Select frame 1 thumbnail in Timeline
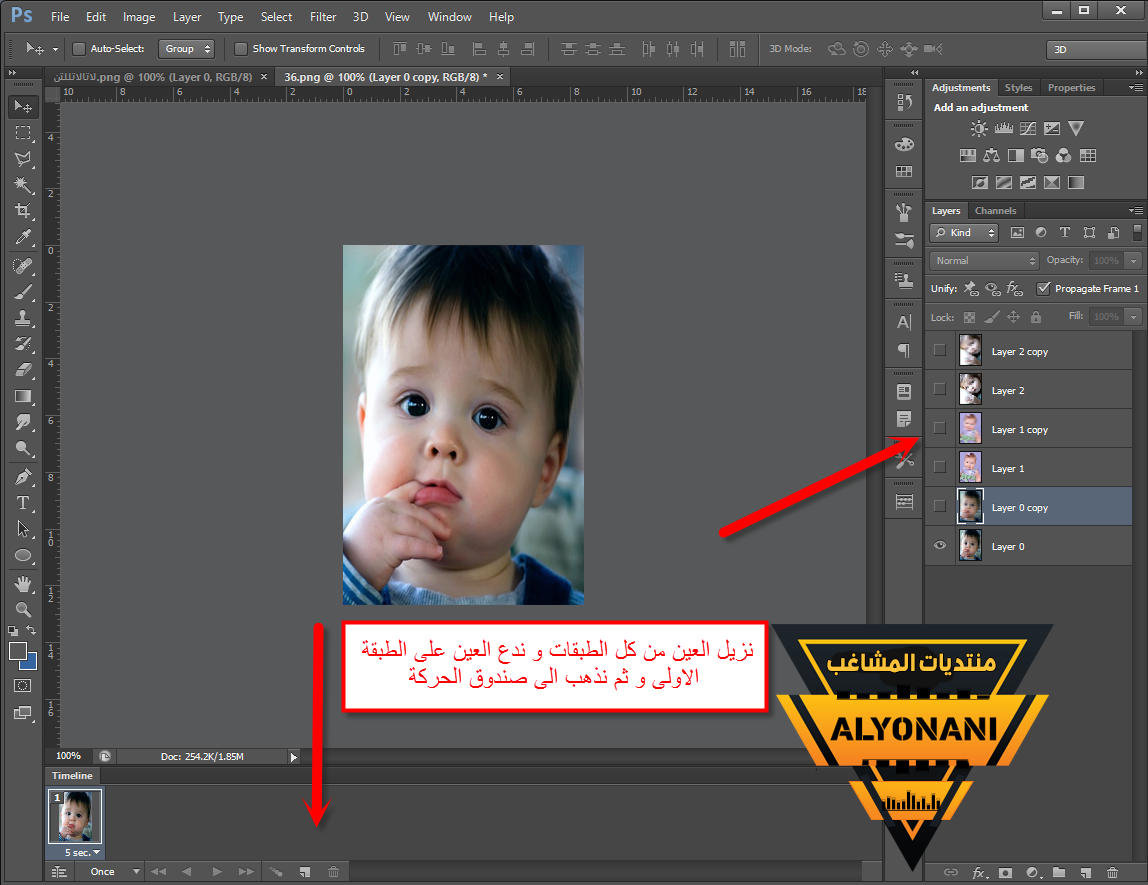The height and width of the screenshot is (885, 1148). [x=76, y=817]
